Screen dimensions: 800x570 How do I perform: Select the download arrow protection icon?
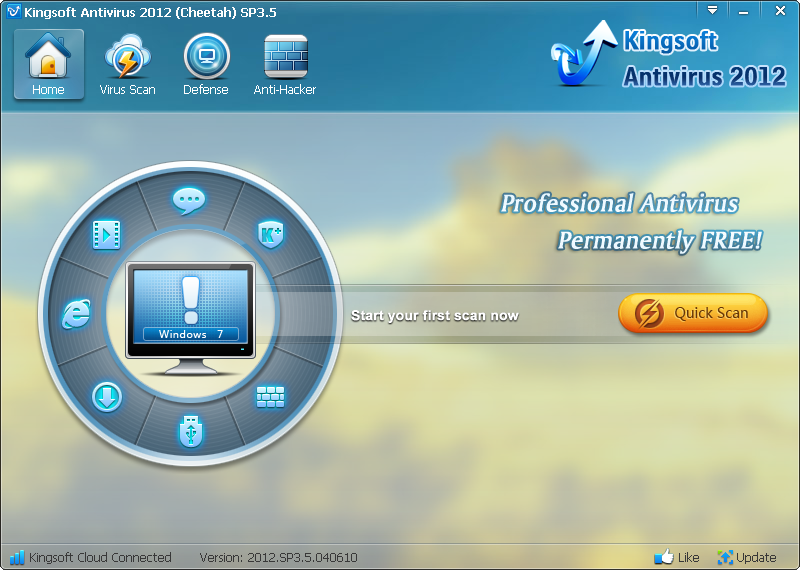pyautogui.click(x=107, y=397)
